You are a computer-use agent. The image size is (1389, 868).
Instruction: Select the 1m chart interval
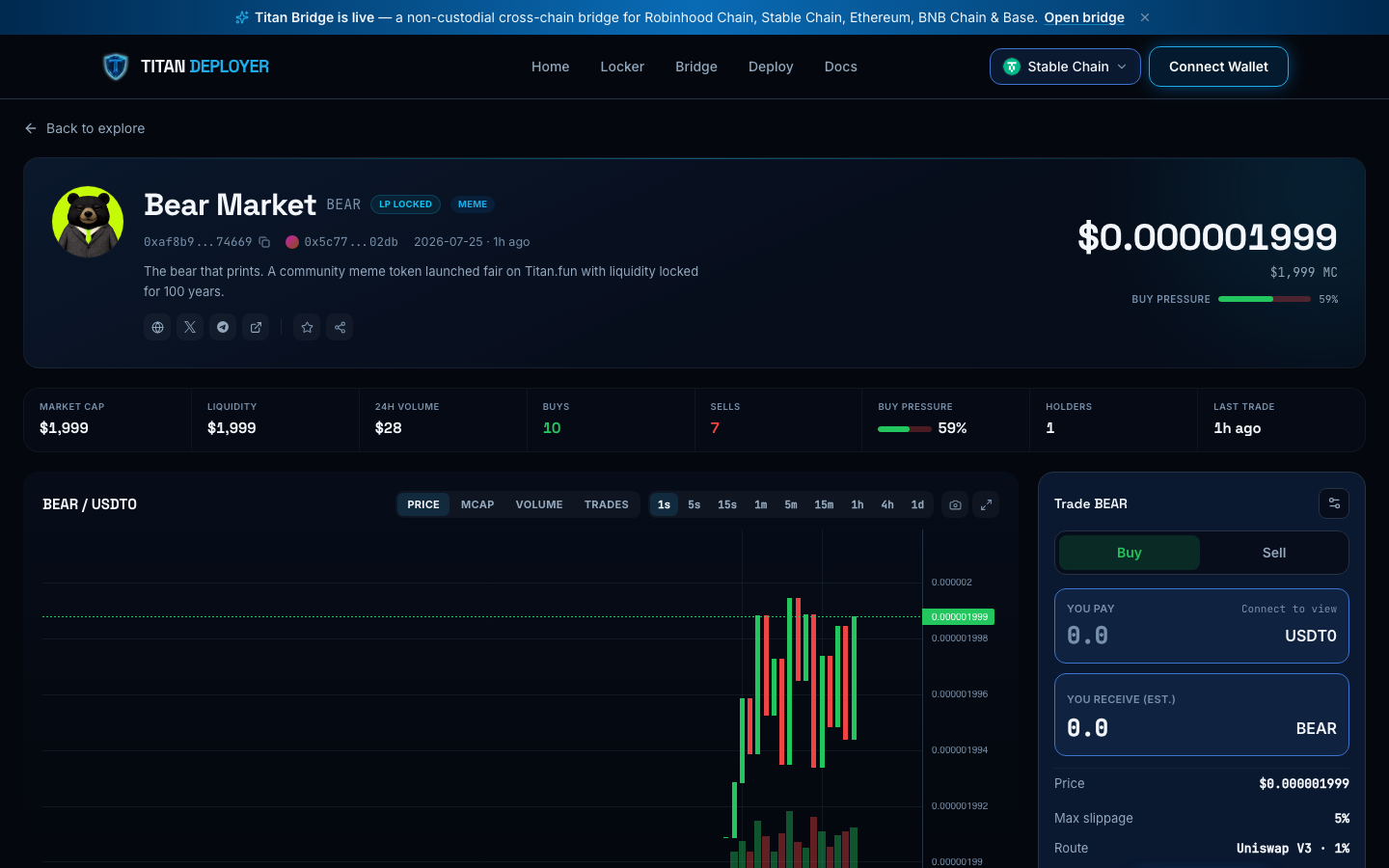761,504
